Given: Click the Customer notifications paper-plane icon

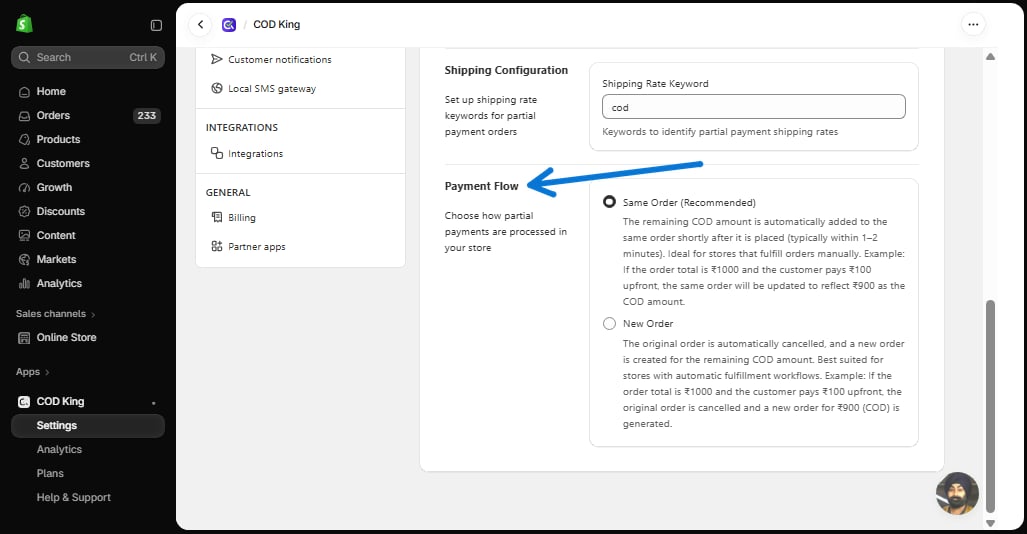Looking at the screenshot, I should (x=217, y=59).
